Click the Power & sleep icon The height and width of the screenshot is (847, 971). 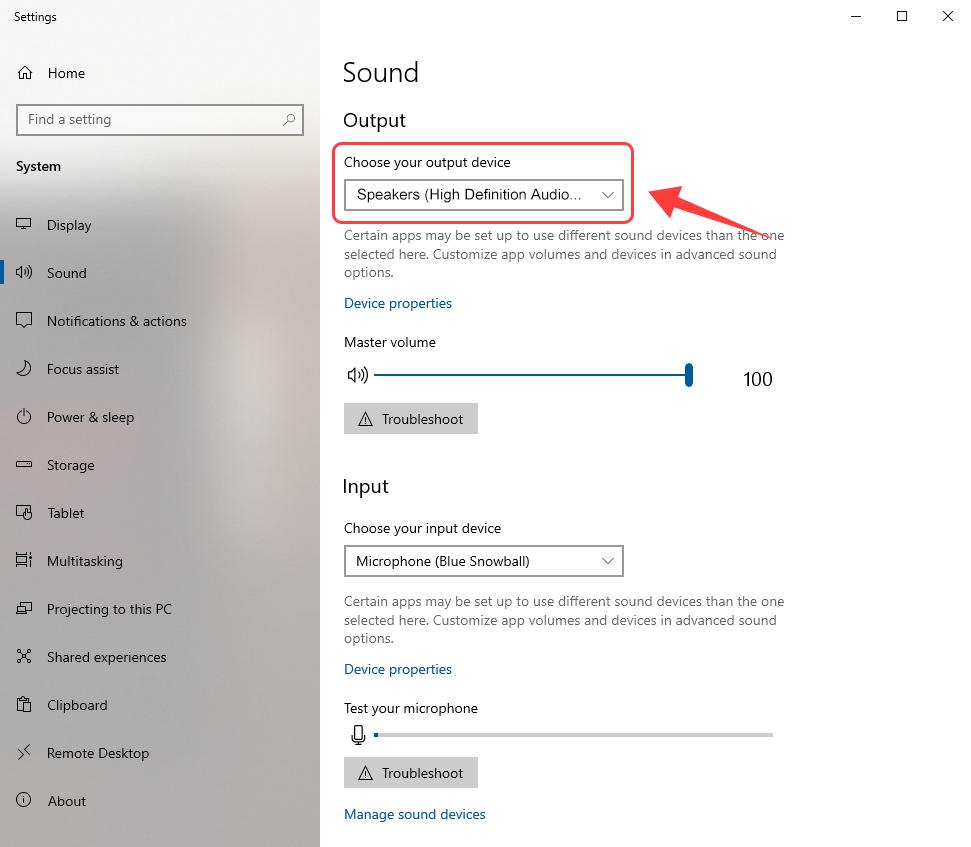[22, 417]
